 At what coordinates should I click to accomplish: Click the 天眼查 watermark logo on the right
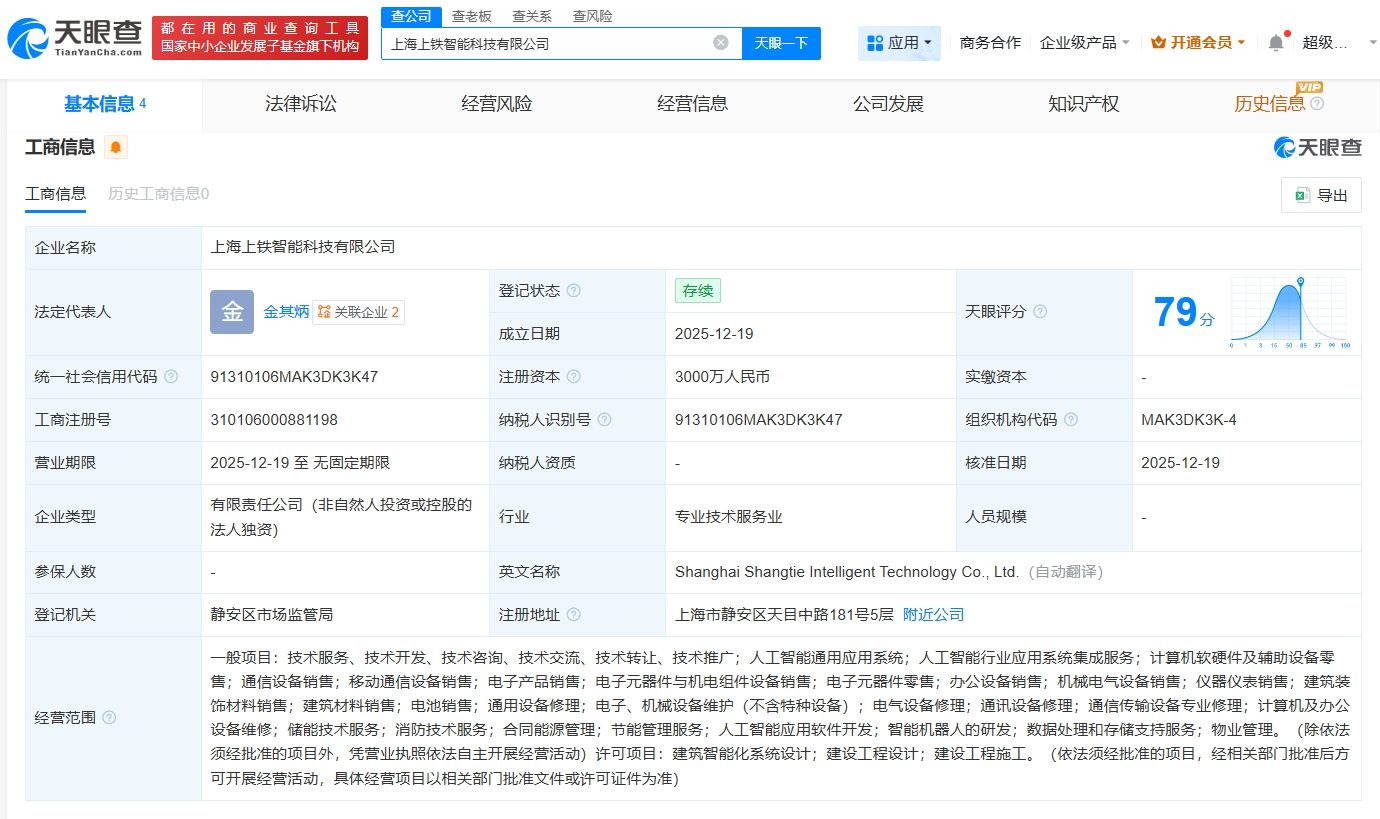pyautogui.click(x=1316, y=147)
